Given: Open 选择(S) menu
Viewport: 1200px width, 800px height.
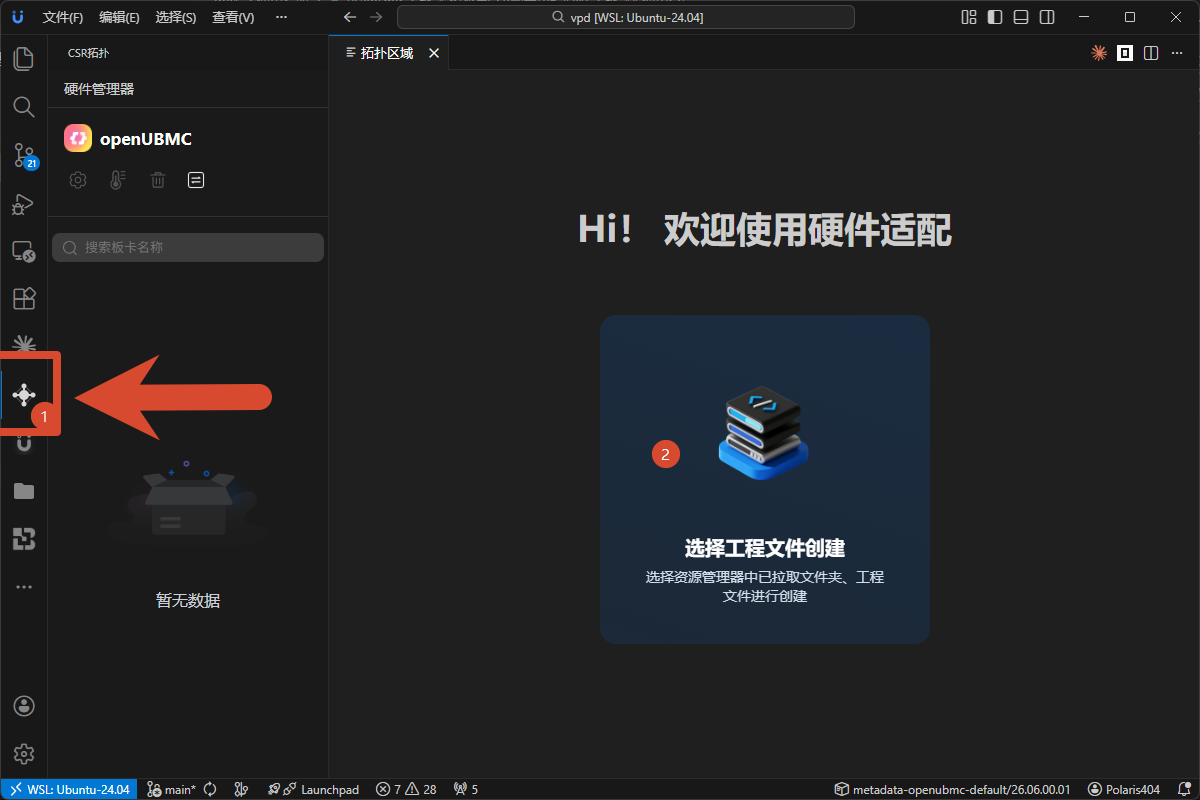Looking at the screenshot, I should [x=176, y=17].
